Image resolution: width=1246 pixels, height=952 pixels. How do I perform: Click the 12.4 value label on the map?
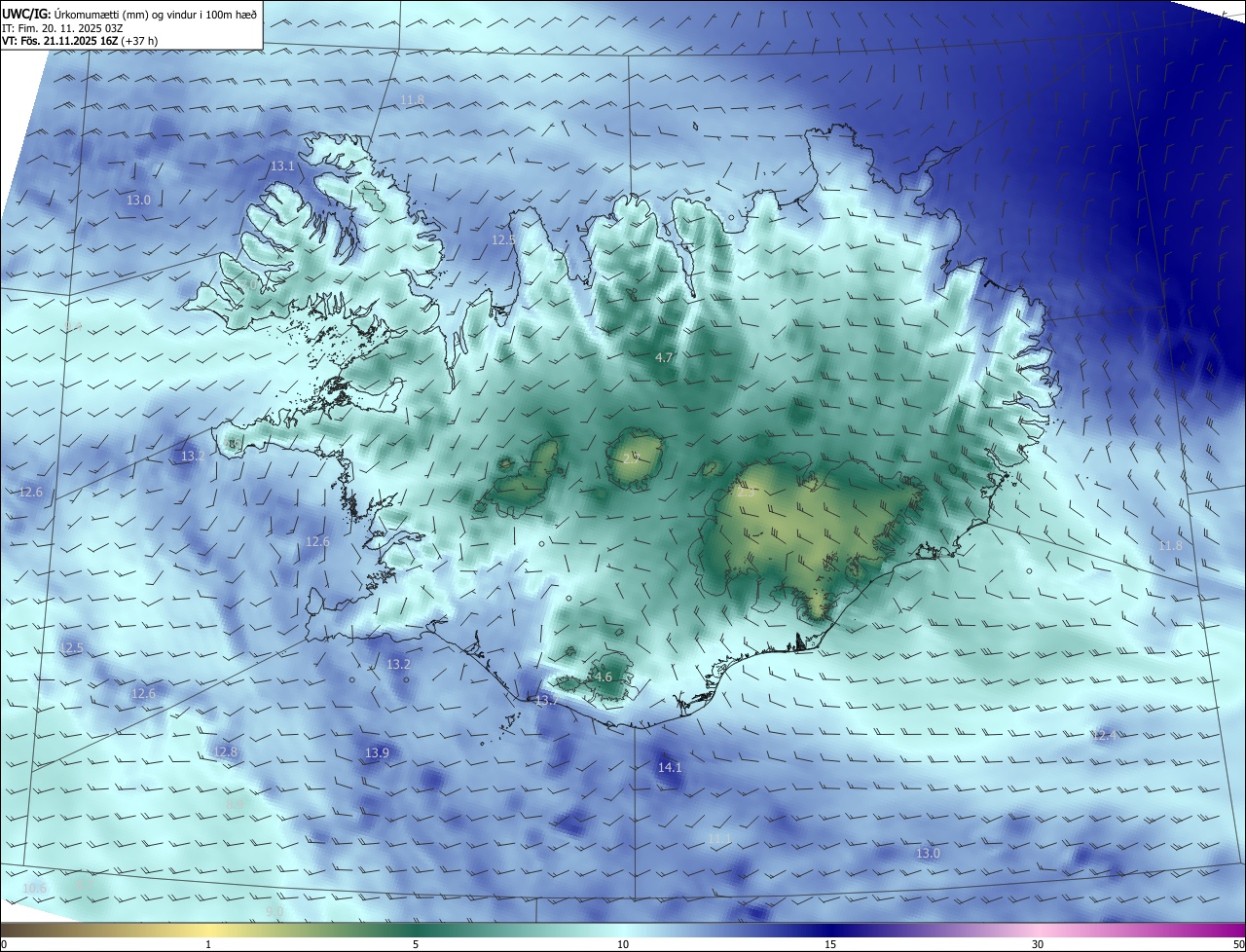point(1104,736)
